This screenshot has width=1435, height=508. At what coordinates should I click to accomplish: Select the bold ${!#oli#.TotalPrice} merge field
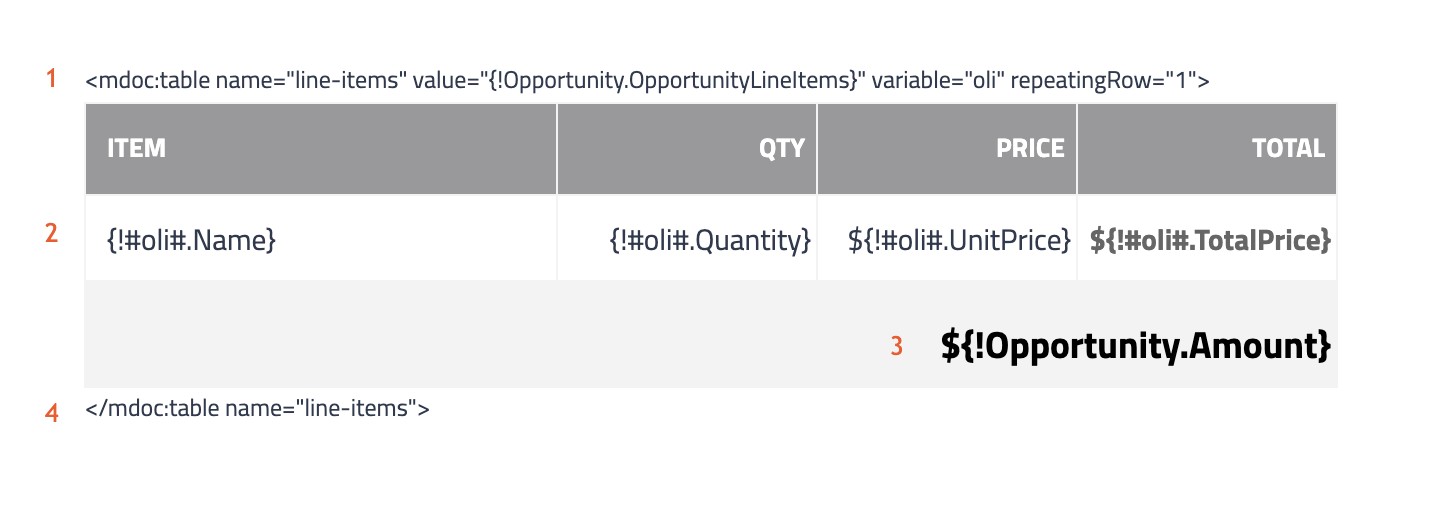click(1210, 240)
